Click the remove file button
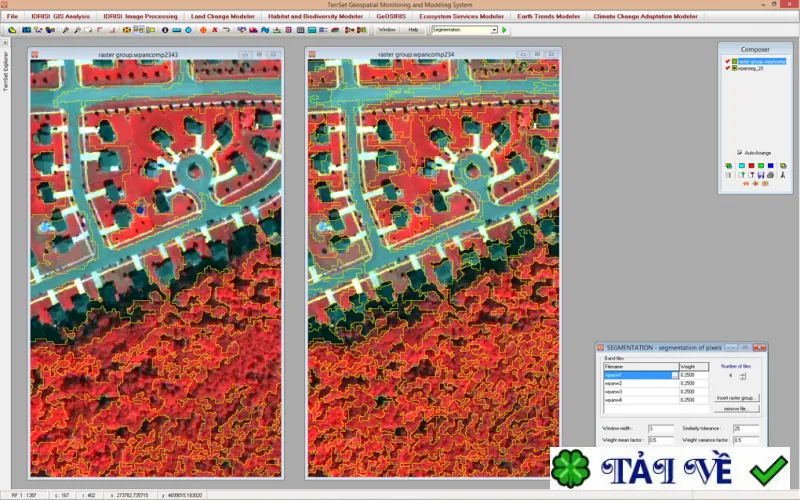Image resolution: width=800 pixels, height=500 pixels. [736, 409]
